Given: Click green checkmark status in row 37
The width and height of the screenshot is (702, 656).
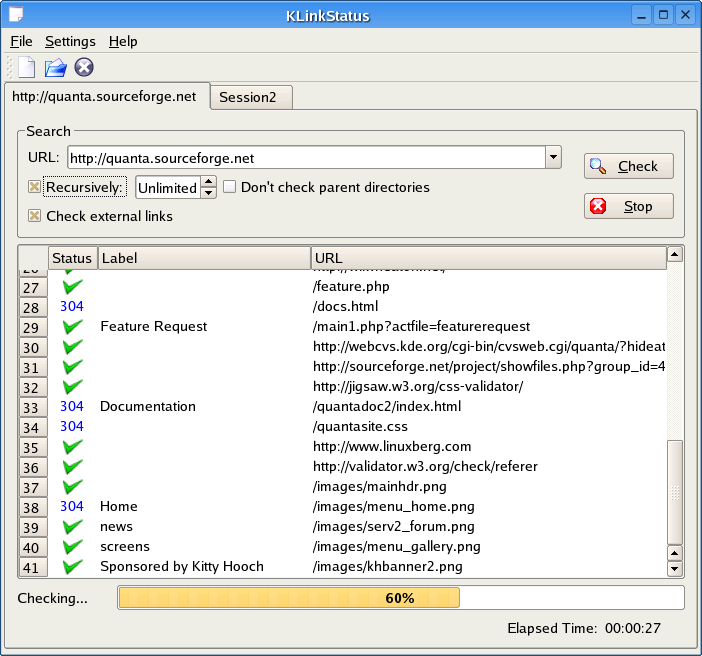Looking at the screenshot, I should click(72, 487).
